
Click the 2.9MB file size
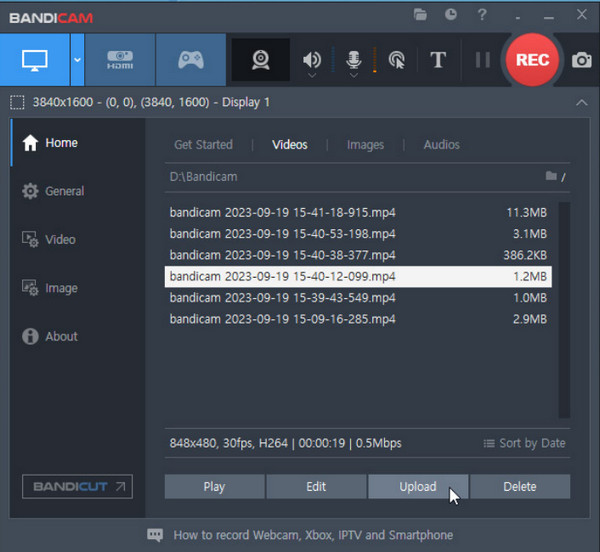pos(530,319)
